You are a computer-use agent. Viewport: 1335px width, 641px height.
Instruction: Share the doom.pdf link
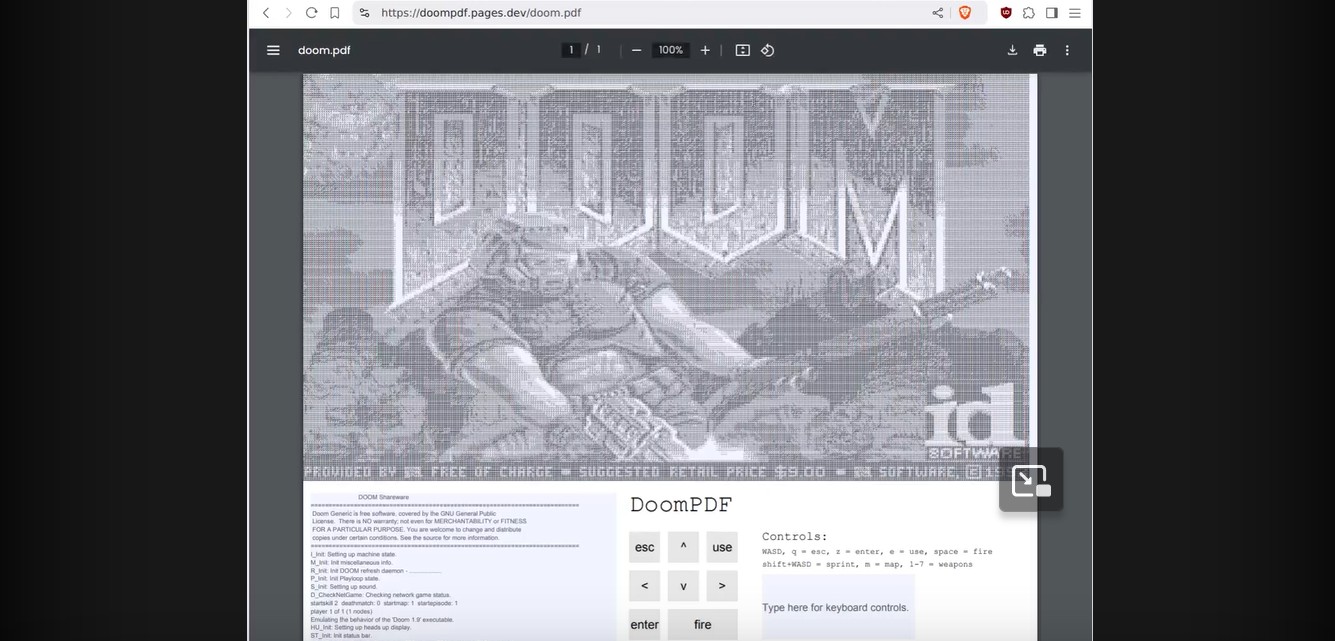point(937,12)
